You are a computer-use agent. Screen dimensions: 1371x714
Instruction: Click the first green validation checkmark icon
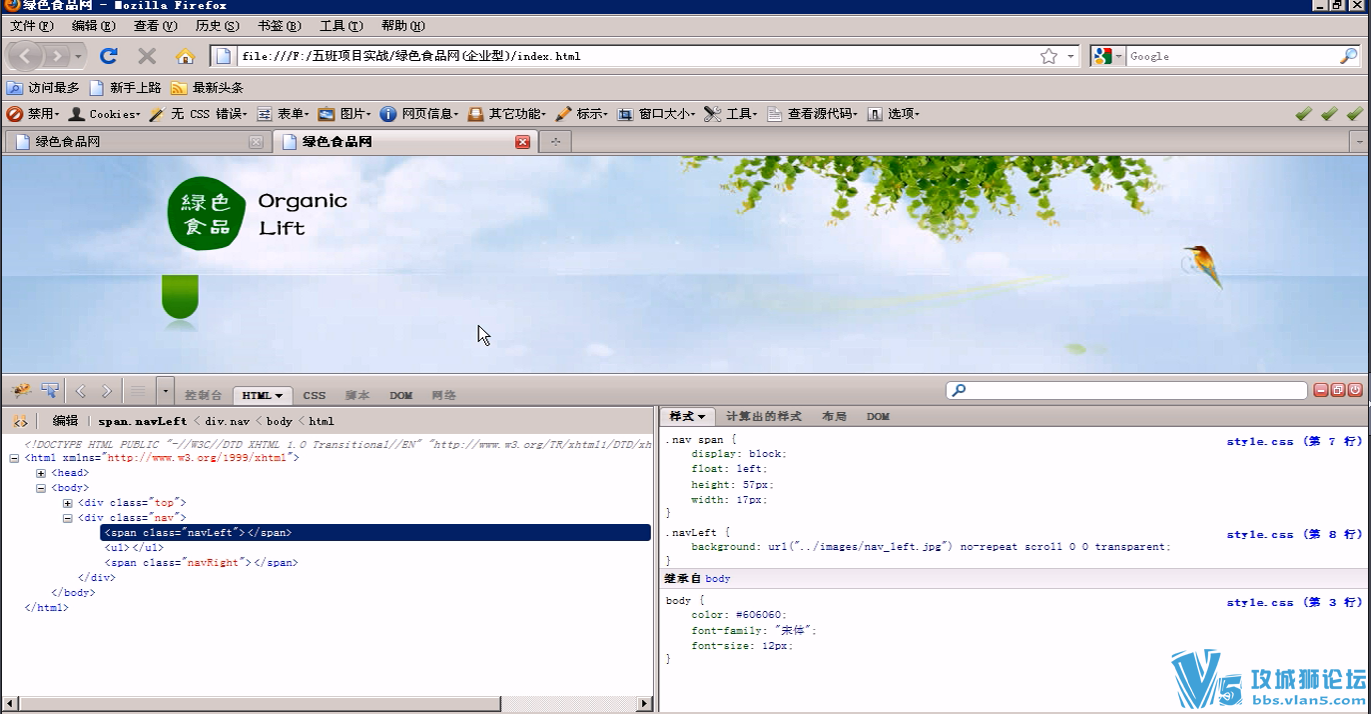tap(1303, 114)
